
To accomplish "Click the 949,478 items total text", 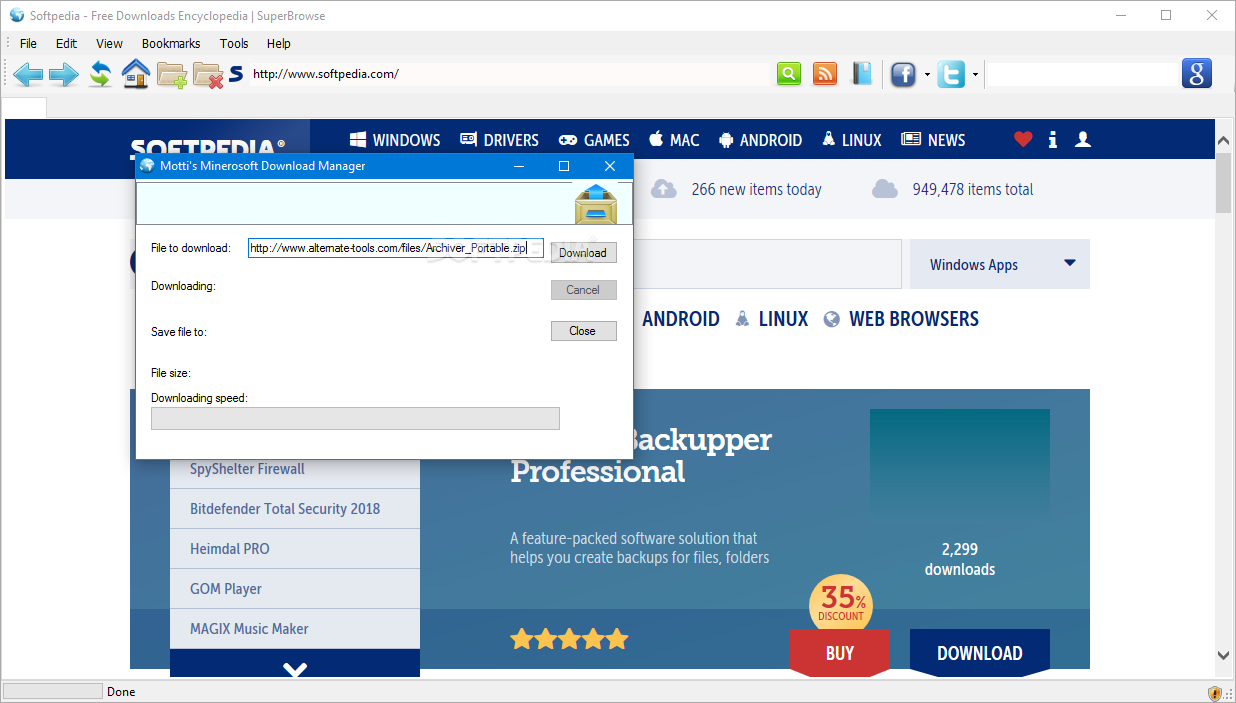I will click(x=973, y=189).
